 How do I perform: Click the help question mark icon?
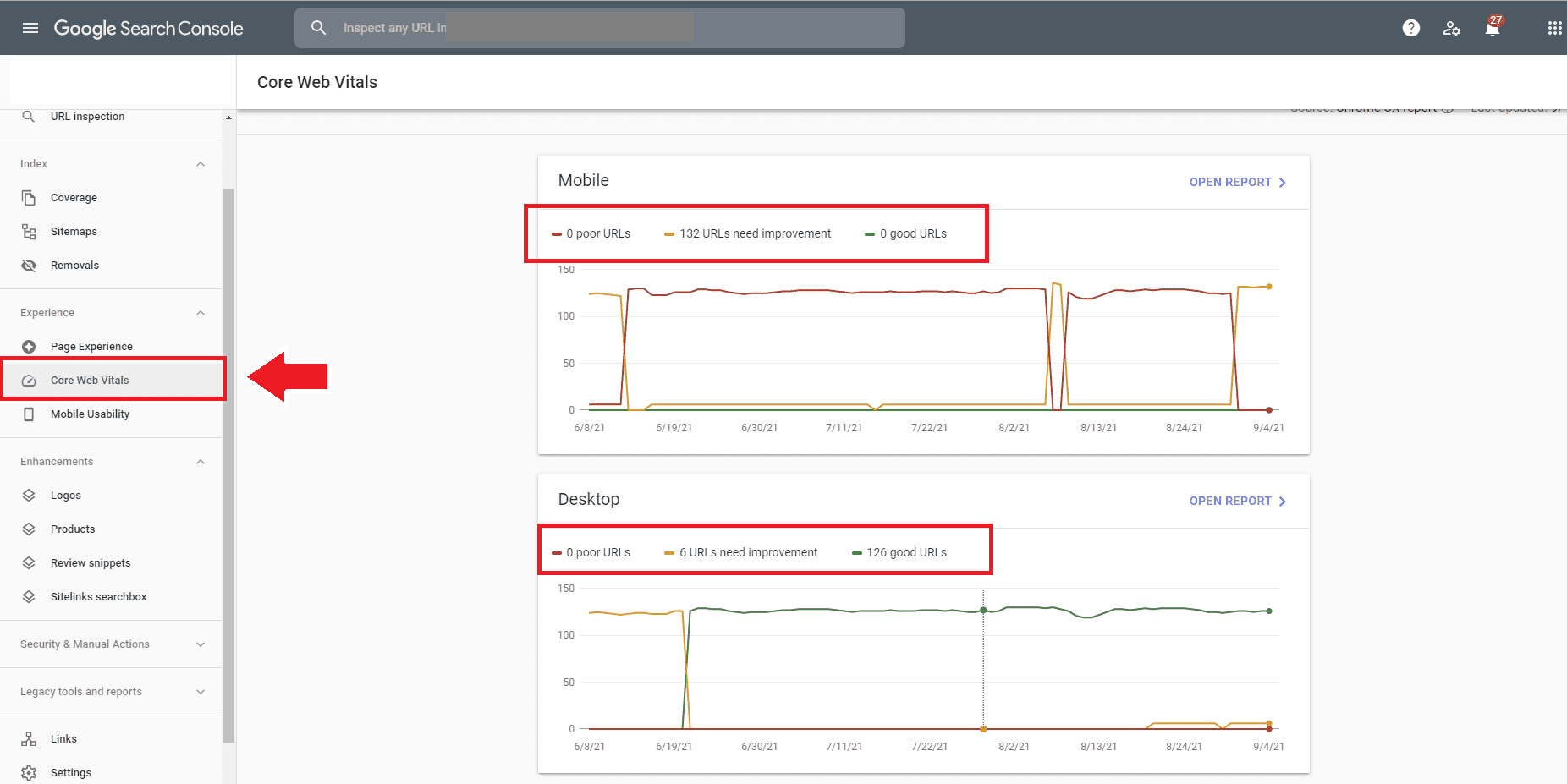point(1410,28)
